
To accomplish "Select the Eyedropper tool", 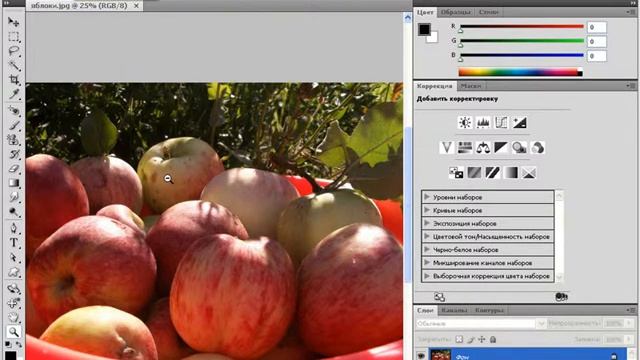I will tap(13, 94).
